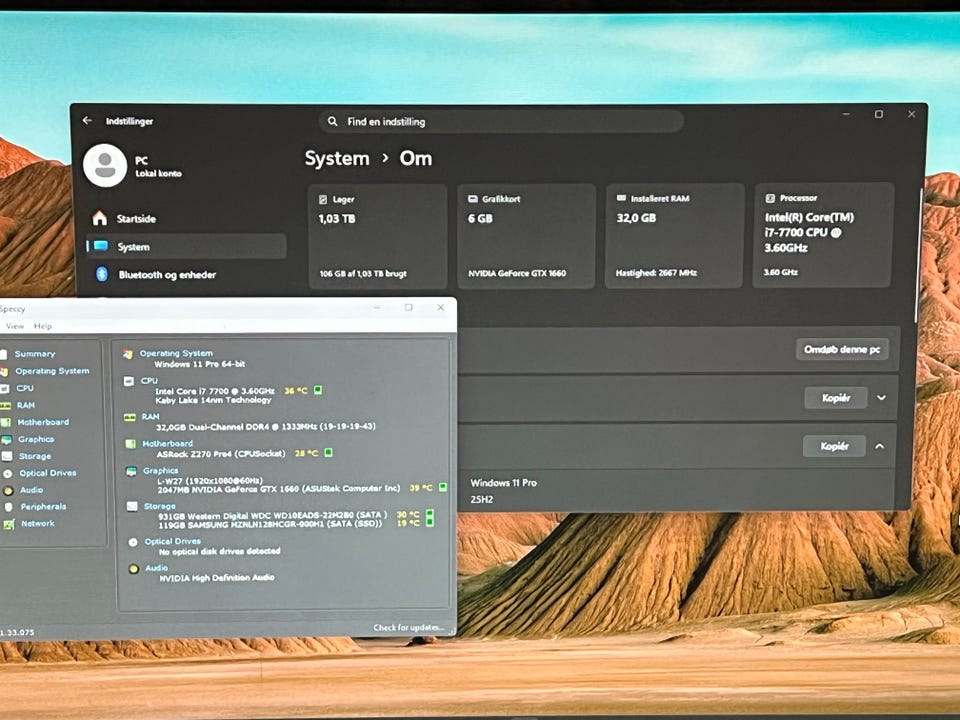
Task: Click the Optical Drives disc icon in summary
Action: 133,542
